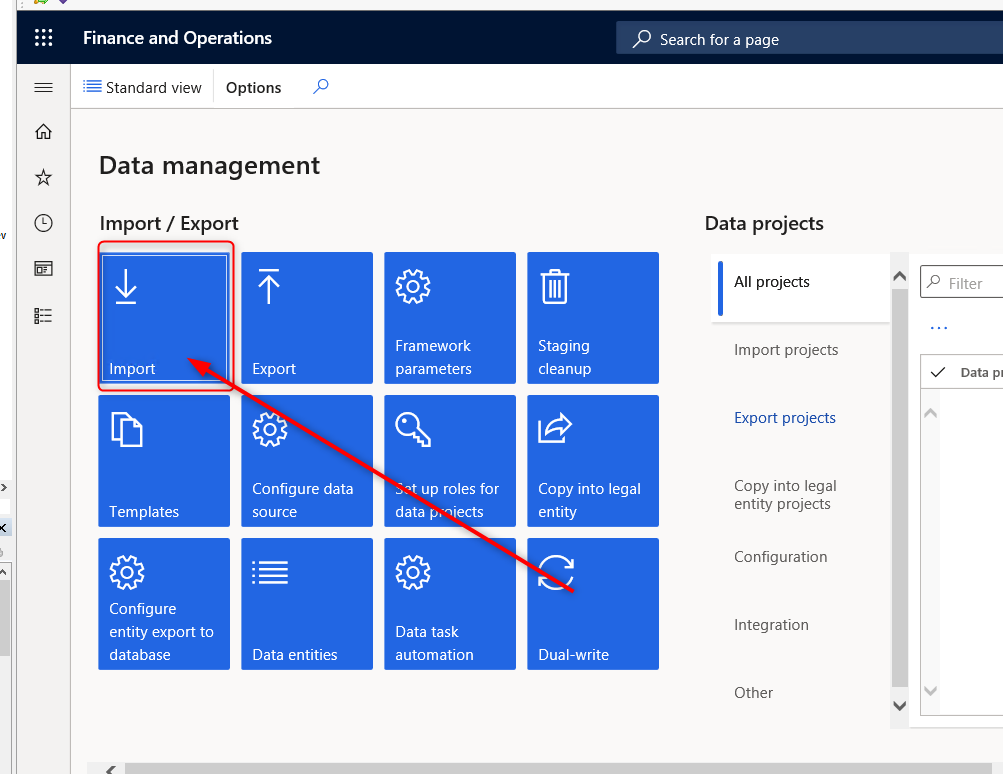Select the All projects tab
This screenshot has width=1003, height=774.
pyautogui.click(x=800, y=288)
